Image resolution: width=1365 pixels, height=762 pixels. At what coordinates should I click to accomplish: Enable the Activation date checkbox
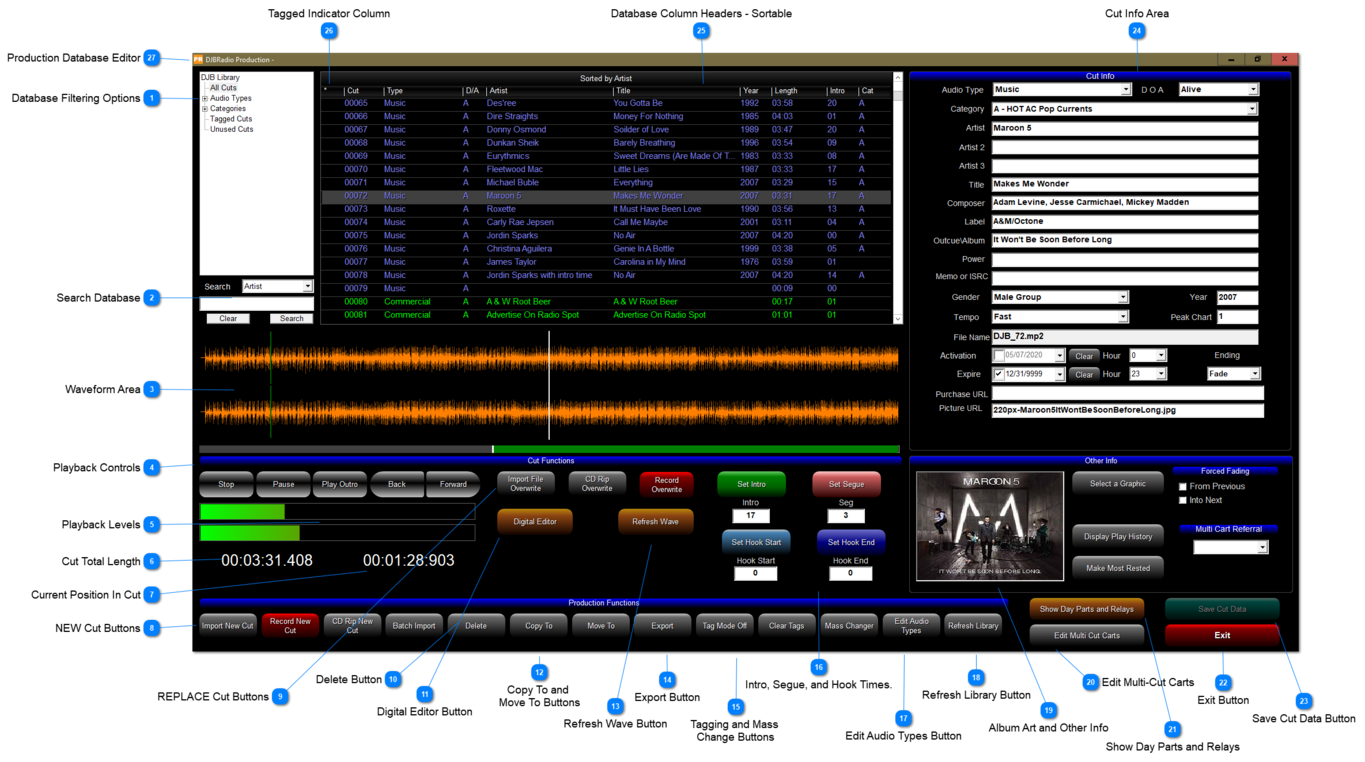pos(999,355)
